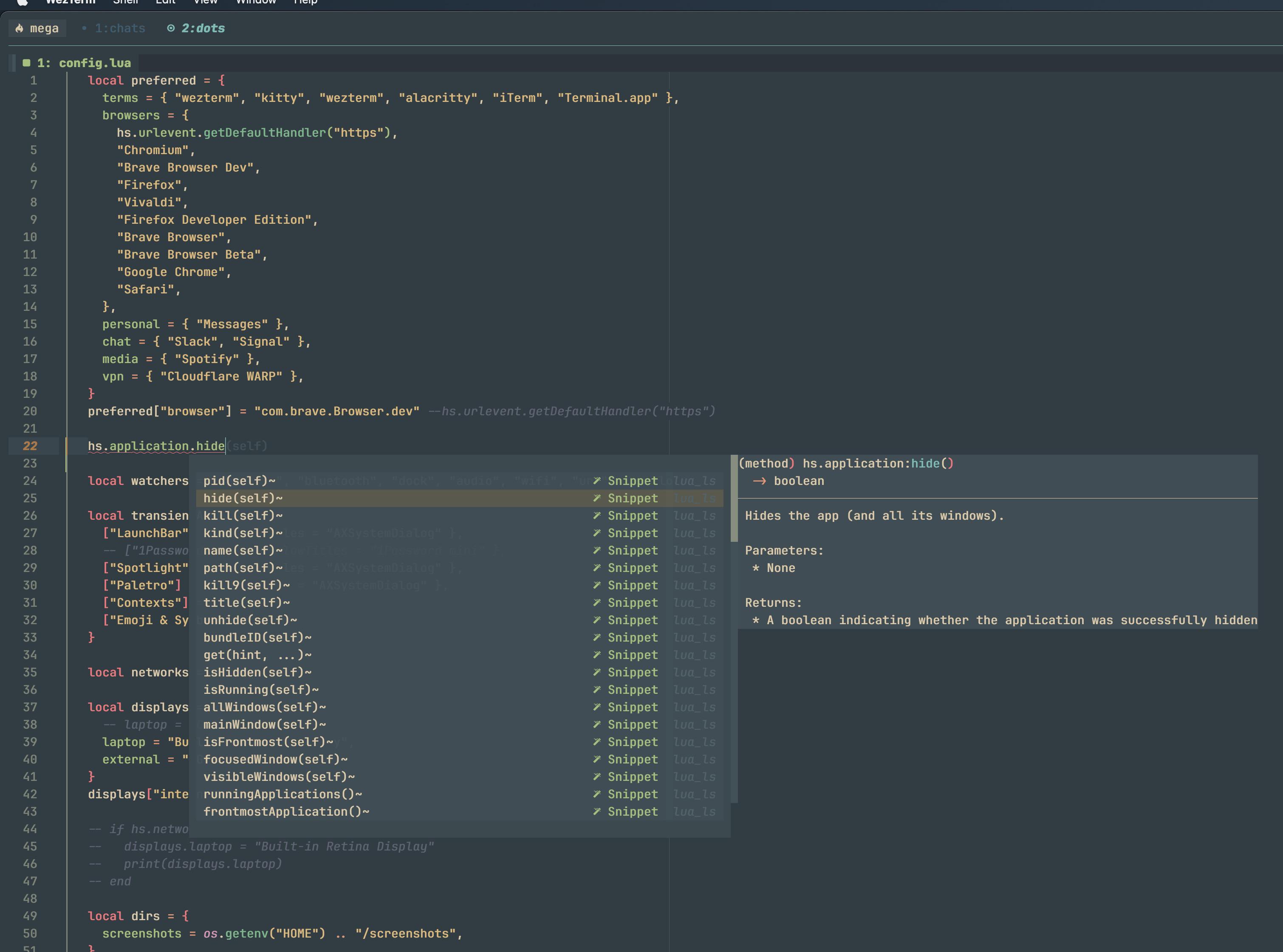This screenshot has height=952, width=1283.
Task: Select the pid(self)~ completion item
Action: click(460, 481)
